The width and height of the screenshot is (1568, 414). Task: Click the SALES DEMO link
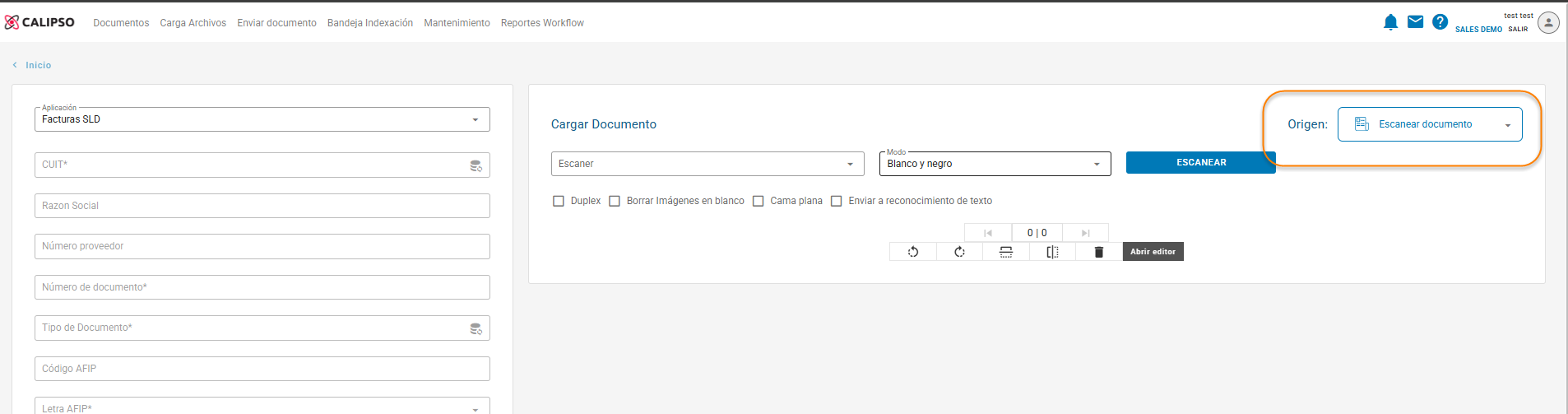(x=1478, y=29)
